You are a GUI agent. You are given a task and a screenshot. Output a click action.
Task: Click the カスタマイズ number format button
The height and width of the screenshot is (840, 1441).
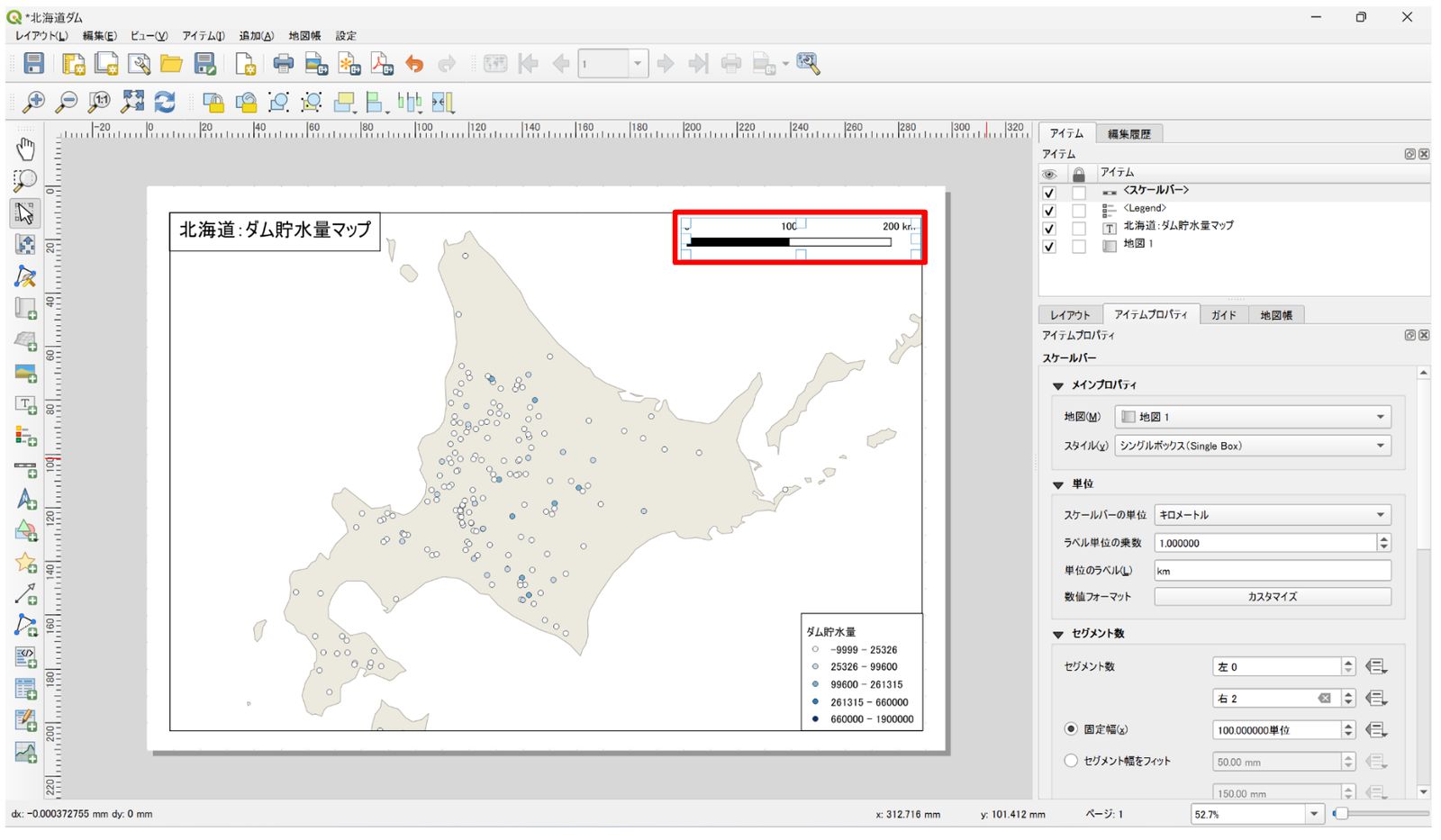click(1273, 597)
